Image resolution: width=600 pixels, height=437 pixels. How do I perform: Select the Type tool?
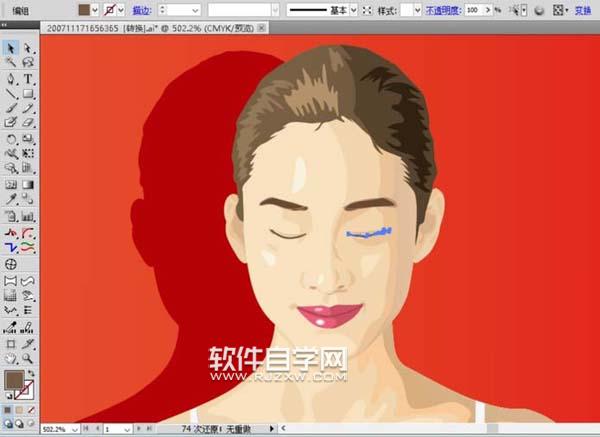(x=28, y=77)
